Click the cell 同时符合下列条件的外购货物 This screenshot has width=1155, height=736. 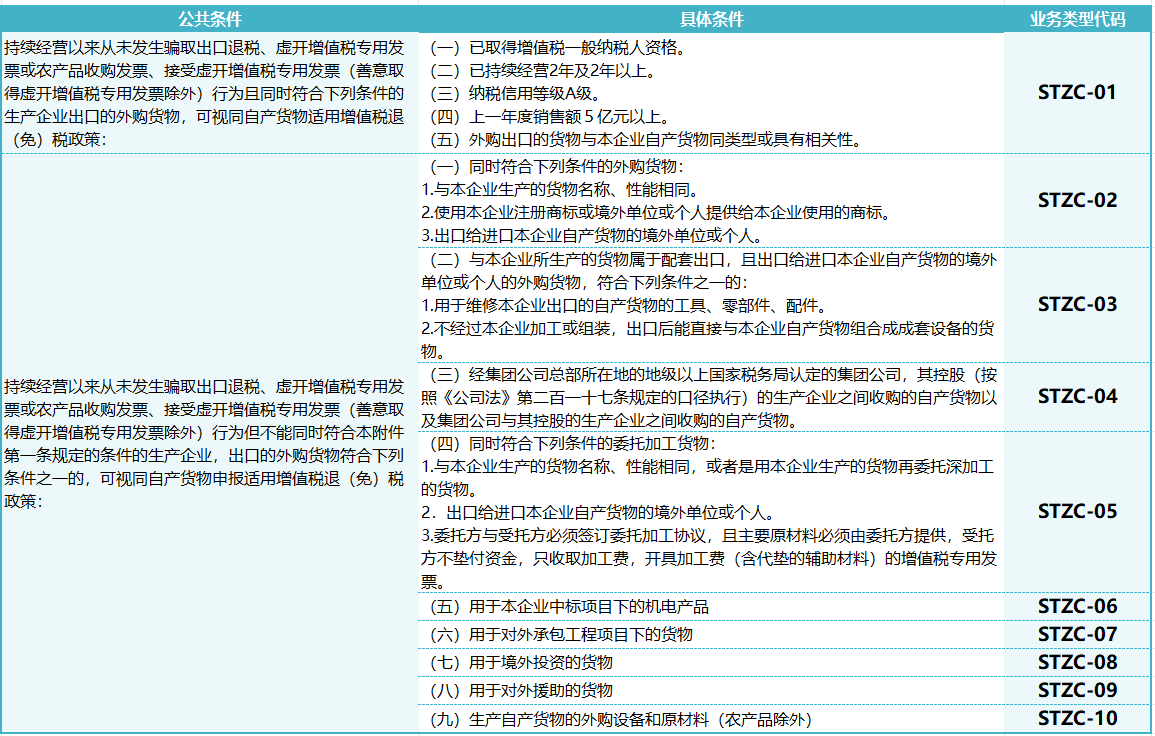(711, 200)
